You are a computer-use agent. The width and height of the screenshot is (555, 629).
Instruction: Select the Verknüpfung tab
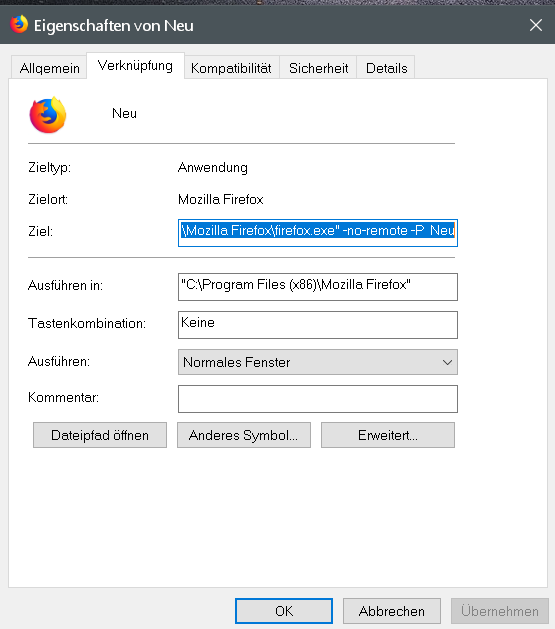pyautogui.click(x=135, y=66)
